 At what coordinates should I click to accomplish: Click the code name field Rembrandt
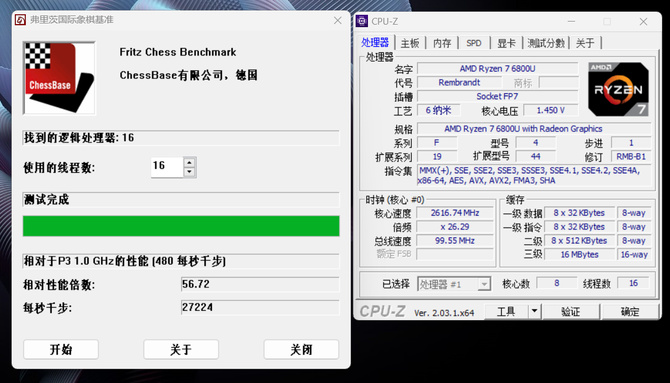[459, 82]
